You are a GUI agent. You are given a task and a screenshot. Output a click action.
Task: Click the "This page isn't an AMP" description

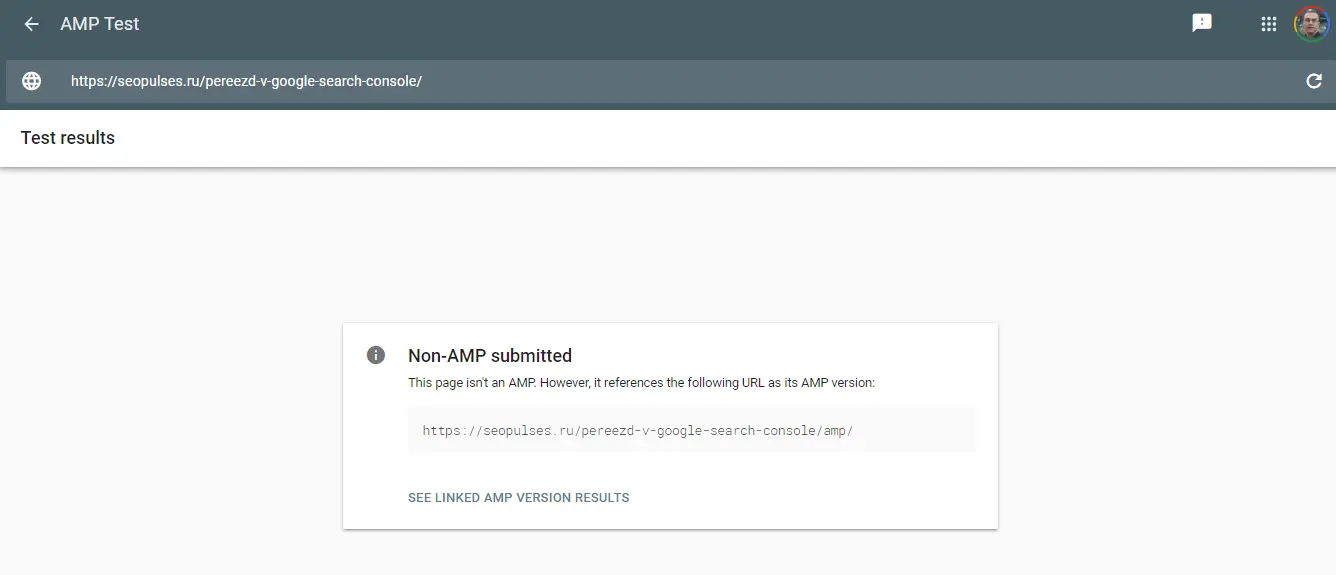(x=641, y=383)
